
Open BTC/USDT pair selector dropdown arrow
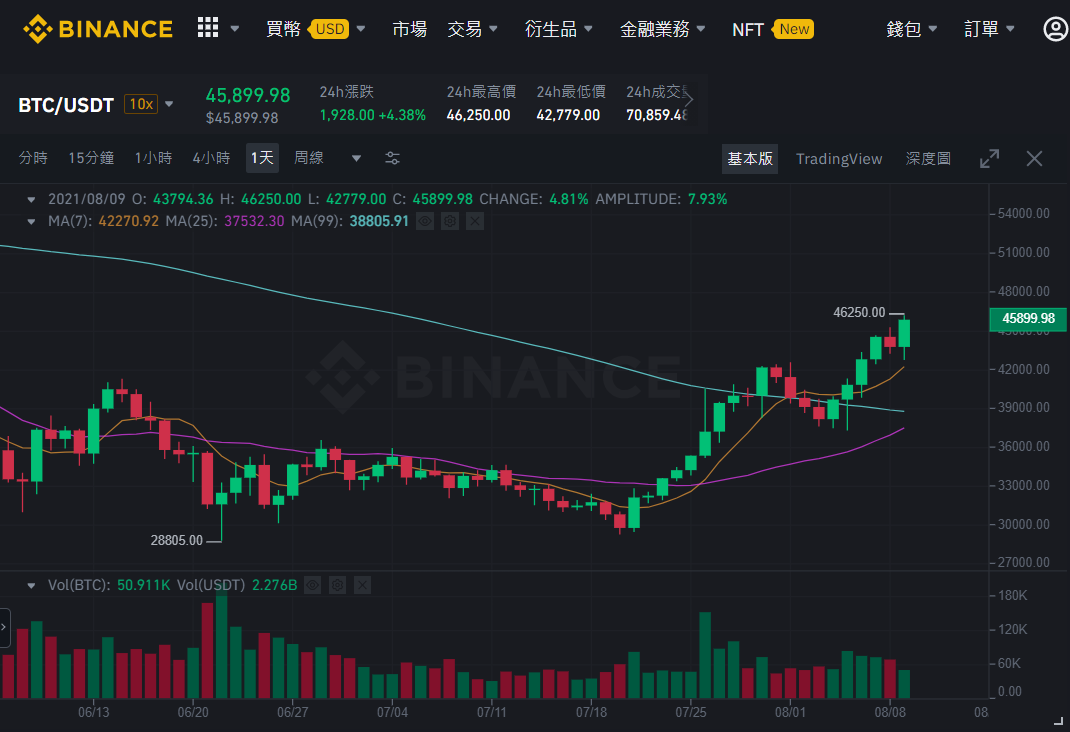[x=169, y=104]
